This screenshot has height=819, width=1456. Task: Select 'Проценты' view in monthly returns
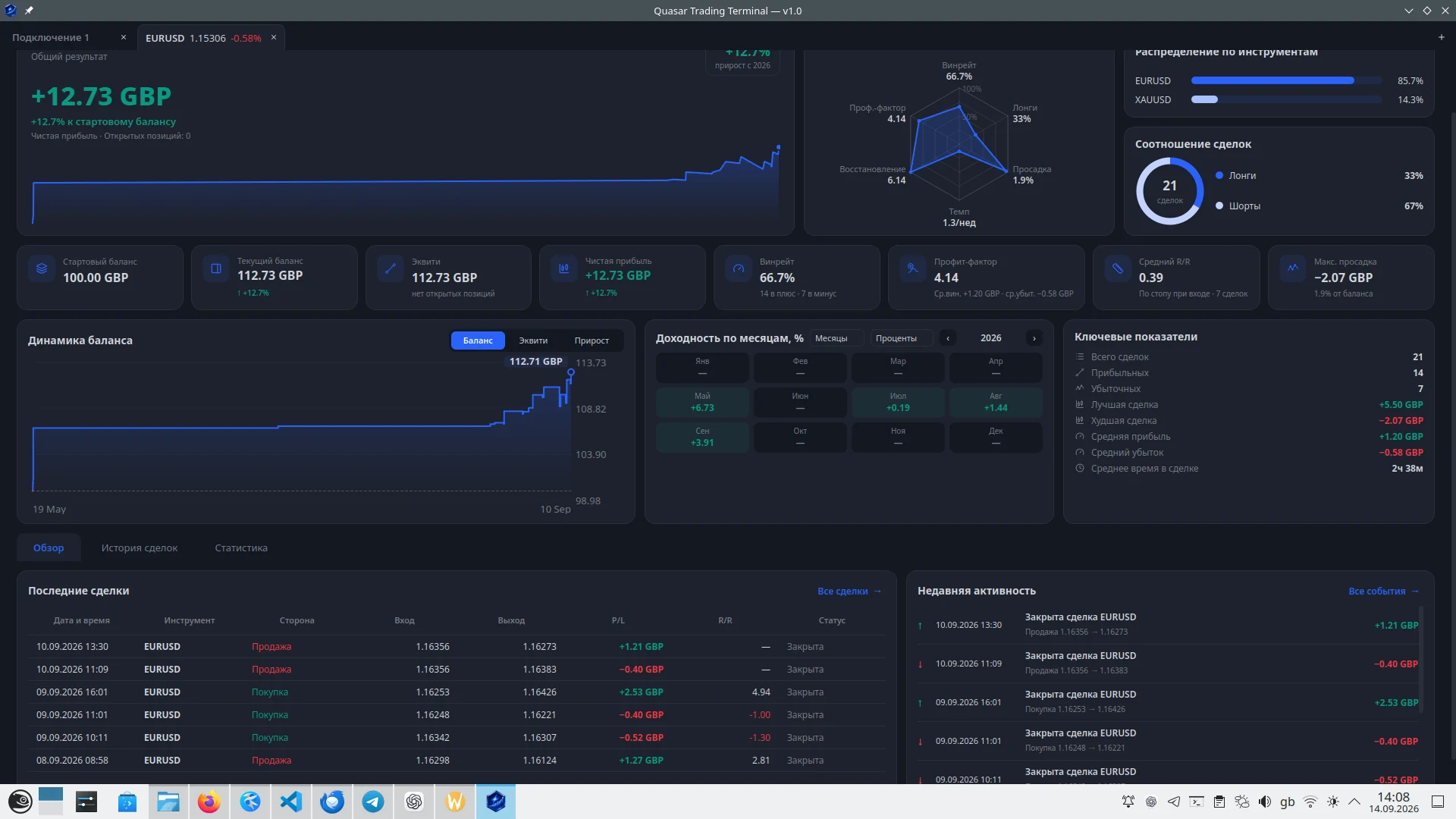pyautogui.click(x=901, y=338)
